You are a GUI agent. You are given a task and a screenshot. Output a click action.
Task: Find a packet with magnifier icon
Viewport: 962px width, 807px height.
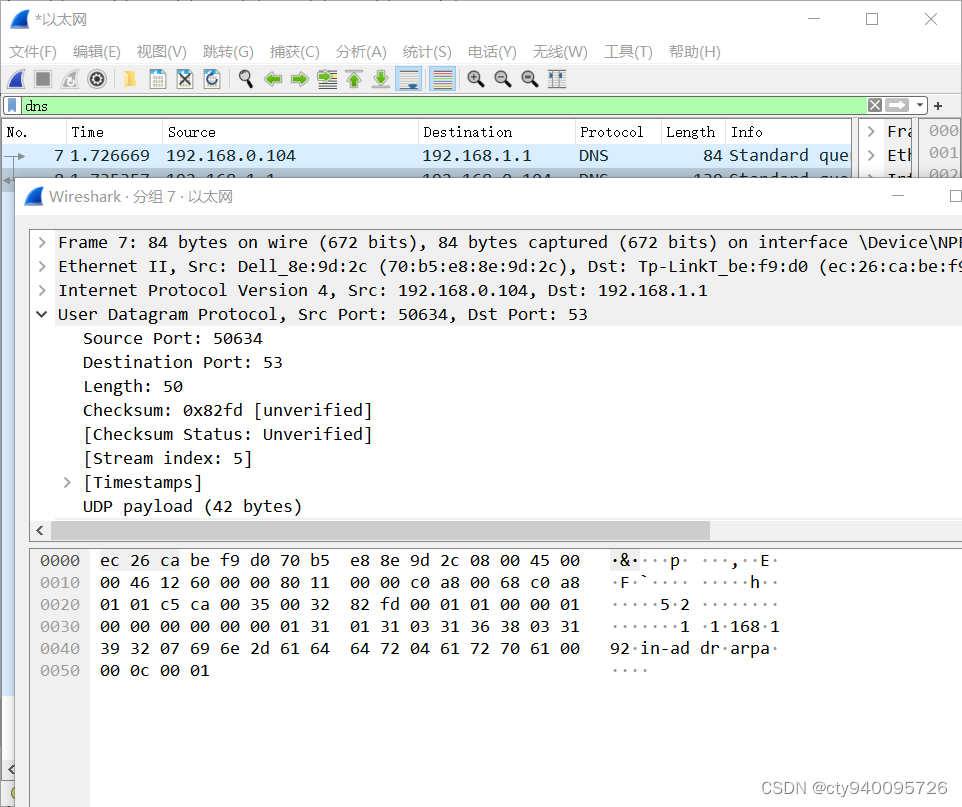click(245, 79)
